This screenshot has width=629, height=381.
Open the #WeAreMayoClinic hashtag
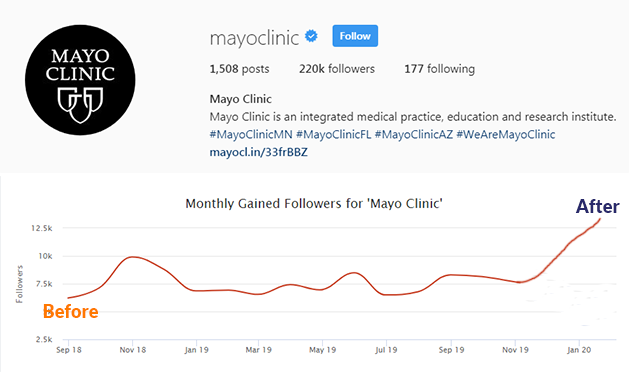(505, 134)
